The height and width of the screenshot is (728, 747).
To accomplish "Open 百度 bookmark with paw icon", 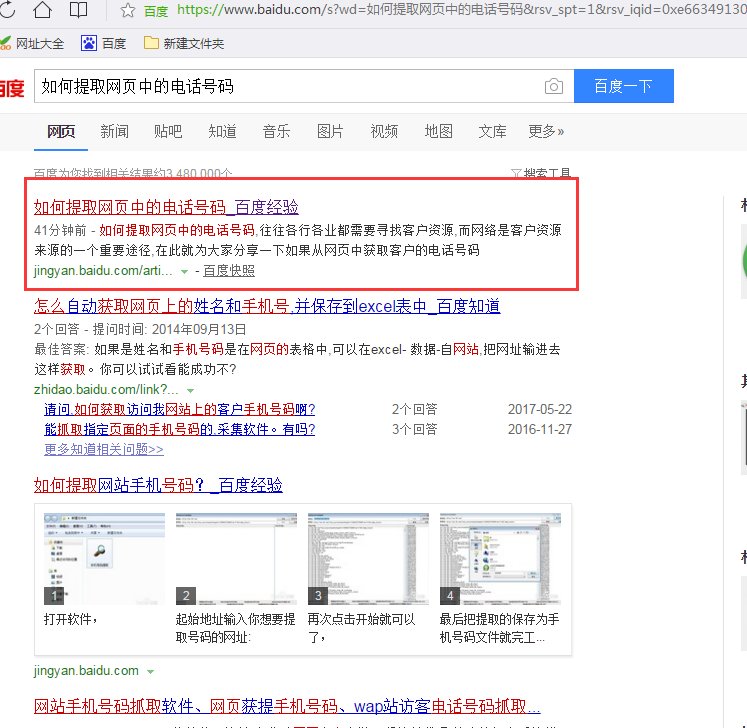I will pyautogui.click(x=104, y=44).
